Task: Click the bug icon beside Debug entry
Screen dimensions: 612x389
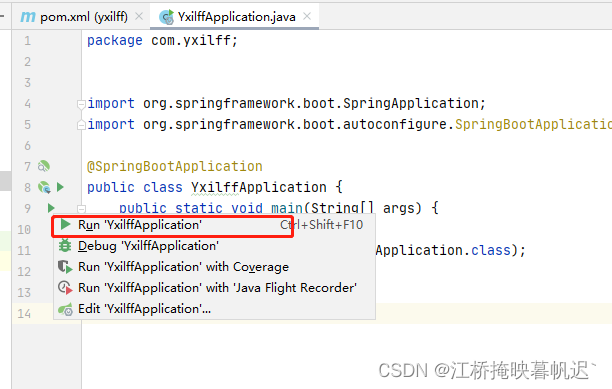Action: 65,246
